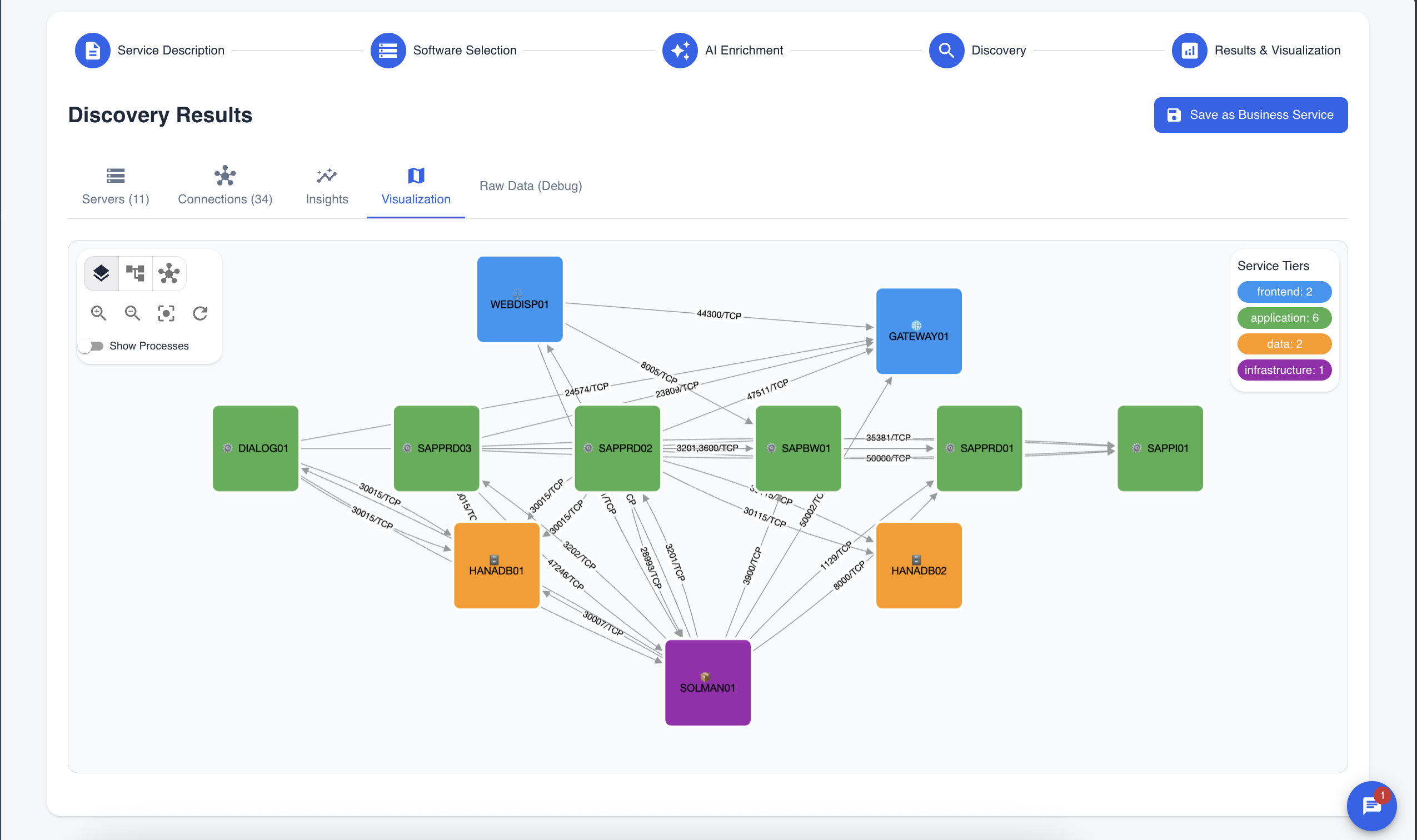Viewport: 1417px width, 840px height.
Task: Open Raw Data (Debug) tab
Action: click(x=531, y=186)
